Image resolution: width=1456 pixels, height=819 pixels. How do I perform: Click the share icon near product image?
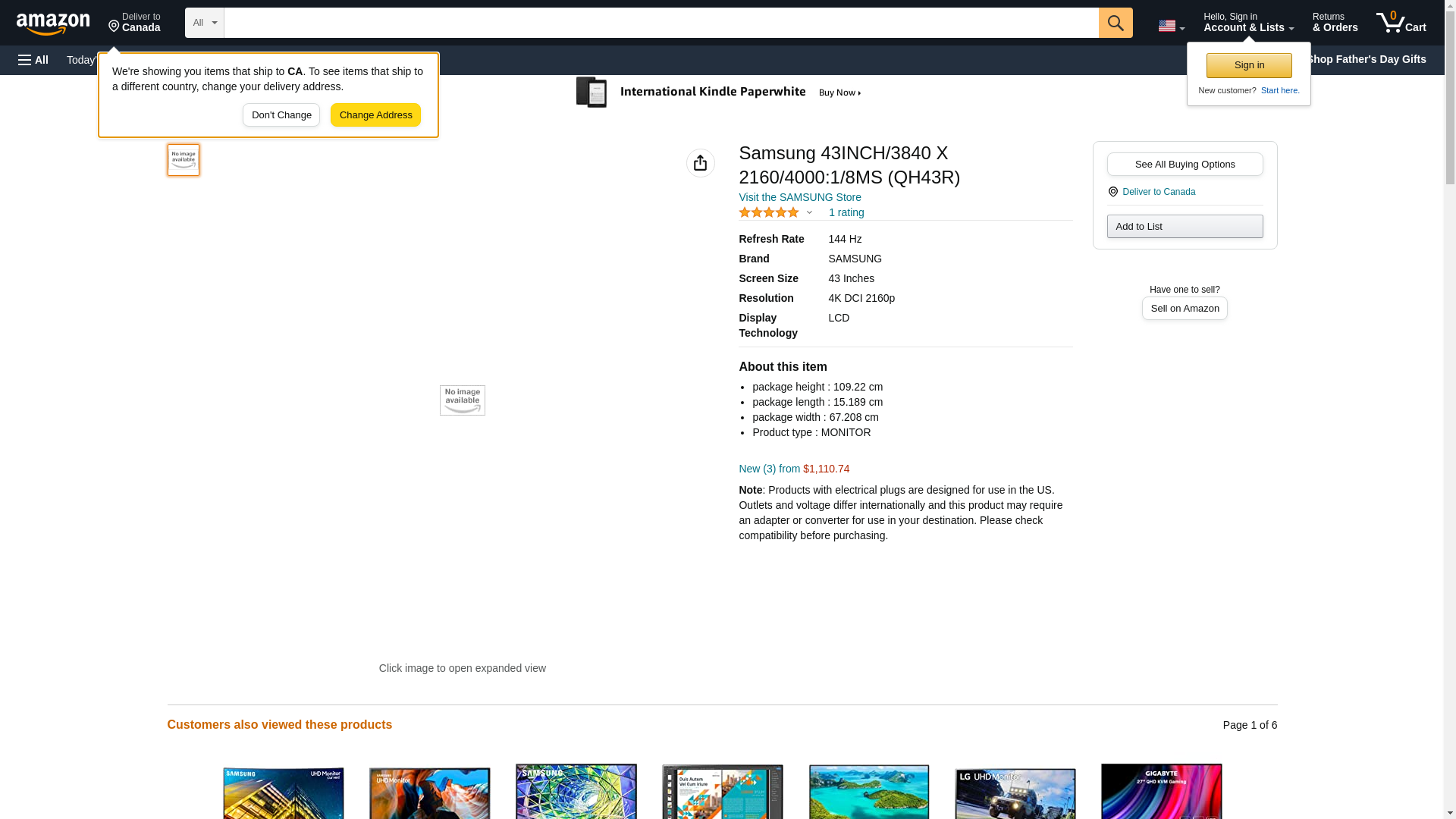[700, 163]
